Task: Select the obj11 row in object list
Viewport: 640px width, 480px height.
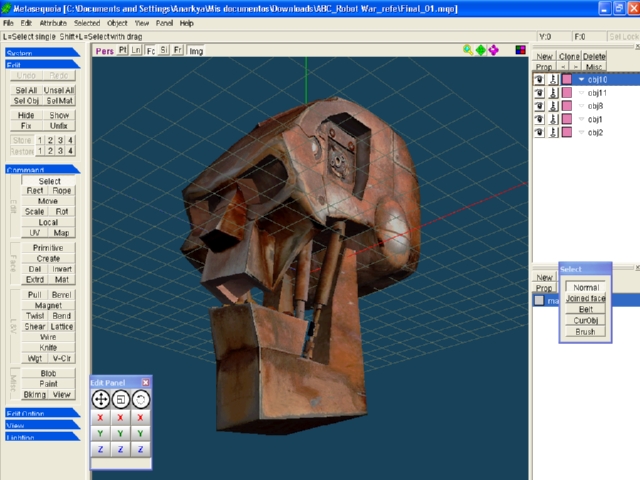Action: point(586,93)
